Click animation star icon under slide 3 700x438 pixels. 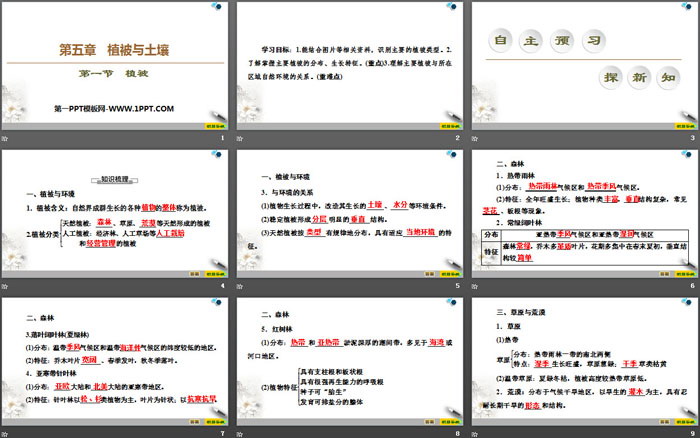click(x=475, y=138)
